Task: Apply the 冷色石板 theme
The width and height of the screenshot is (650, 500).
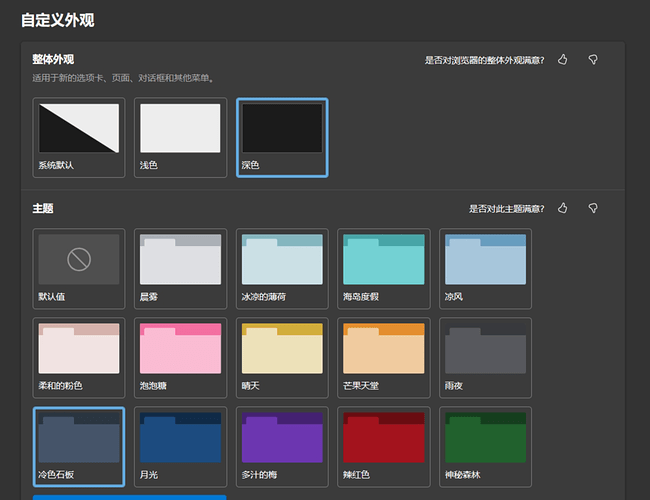Action: (x=79, y=447)
